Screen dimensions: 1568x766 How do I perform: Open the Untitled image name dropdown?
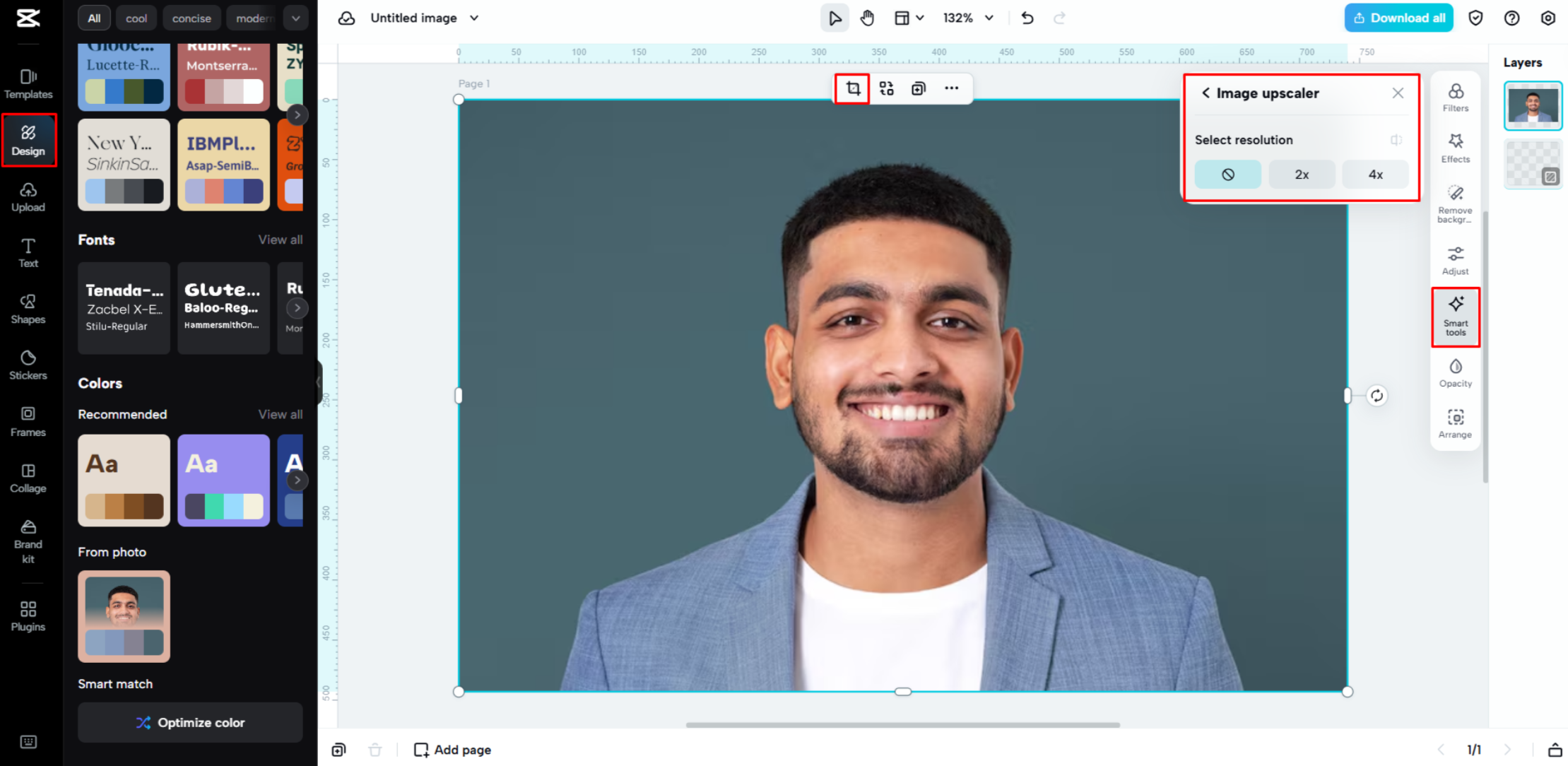coord(474,18)
